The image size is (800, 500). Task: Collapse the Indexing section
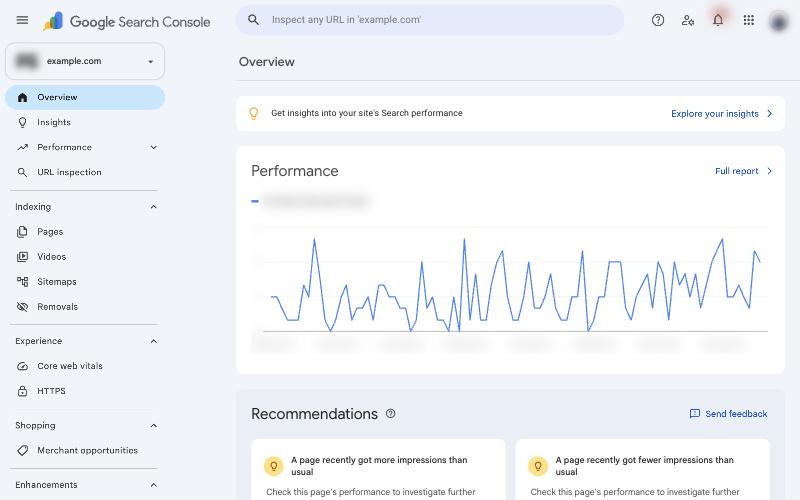(154, 207)
